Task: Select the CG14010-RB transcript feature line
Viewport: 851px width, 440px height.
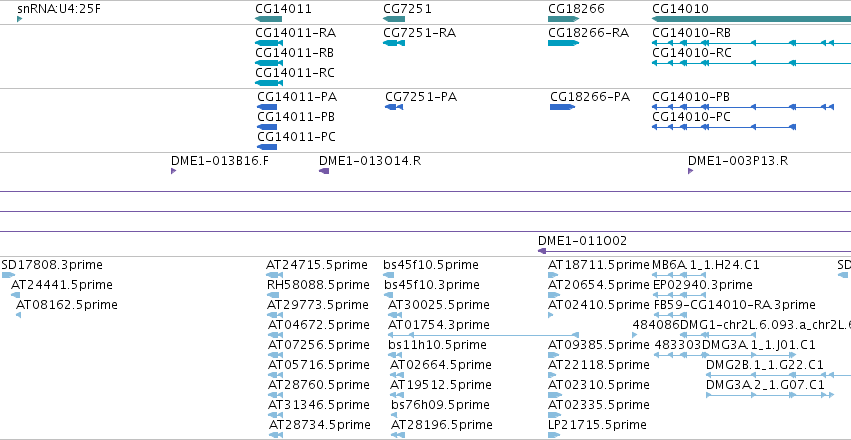Action: coord(751,43)
